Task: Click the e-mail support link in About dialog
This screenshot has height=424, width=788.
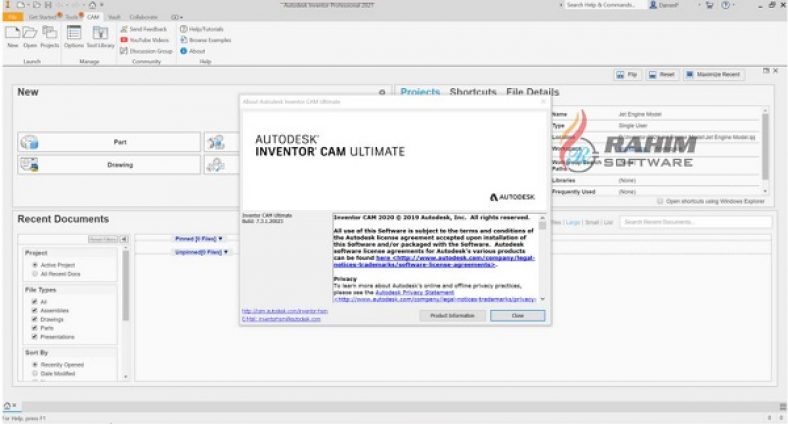Action: (x=281, y=319)
